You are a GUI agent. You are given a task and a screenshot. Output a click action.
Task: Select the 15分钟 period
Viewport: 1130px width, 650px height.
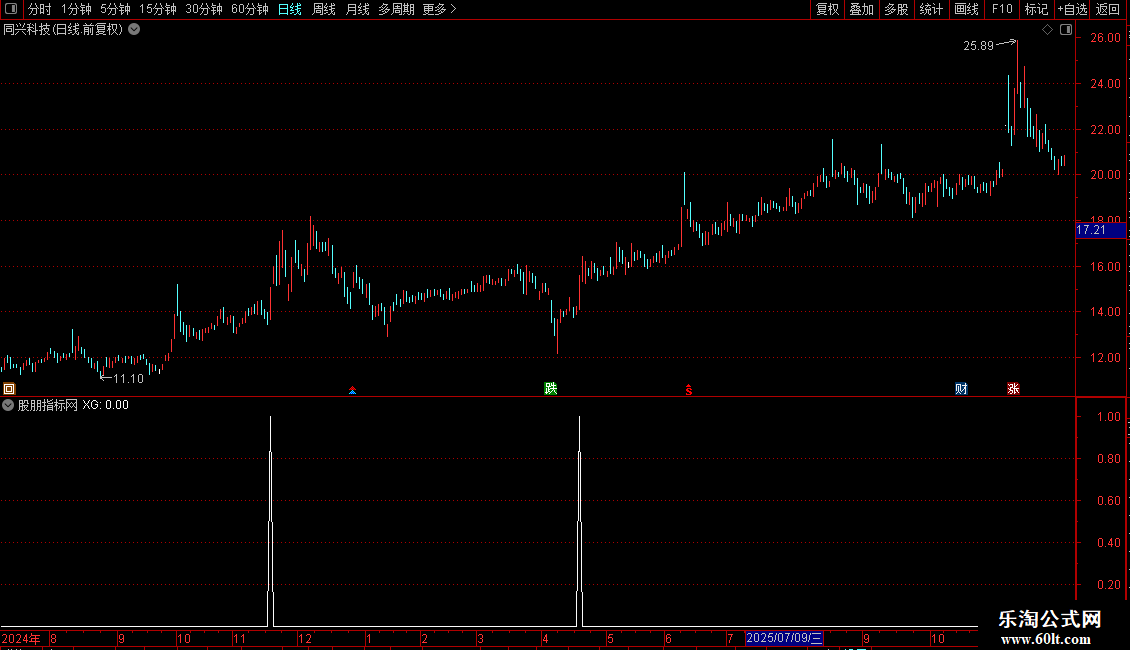point(158,9)
